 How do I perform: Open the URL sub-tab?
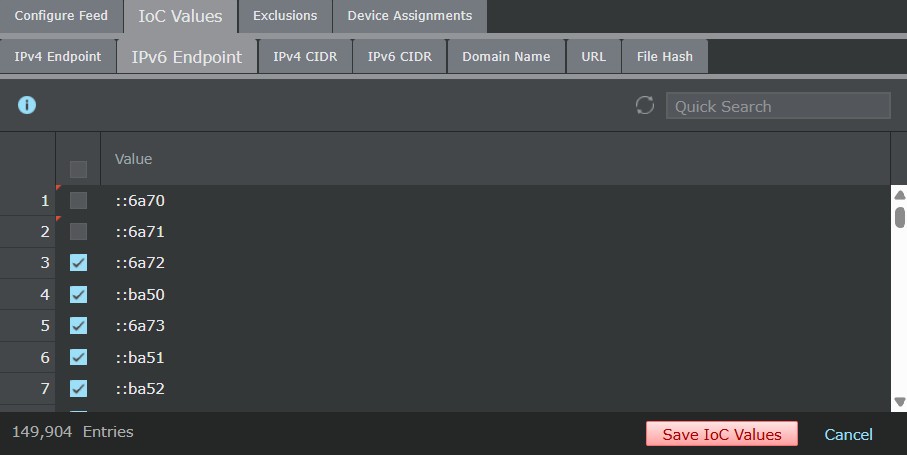click(593, 57)
